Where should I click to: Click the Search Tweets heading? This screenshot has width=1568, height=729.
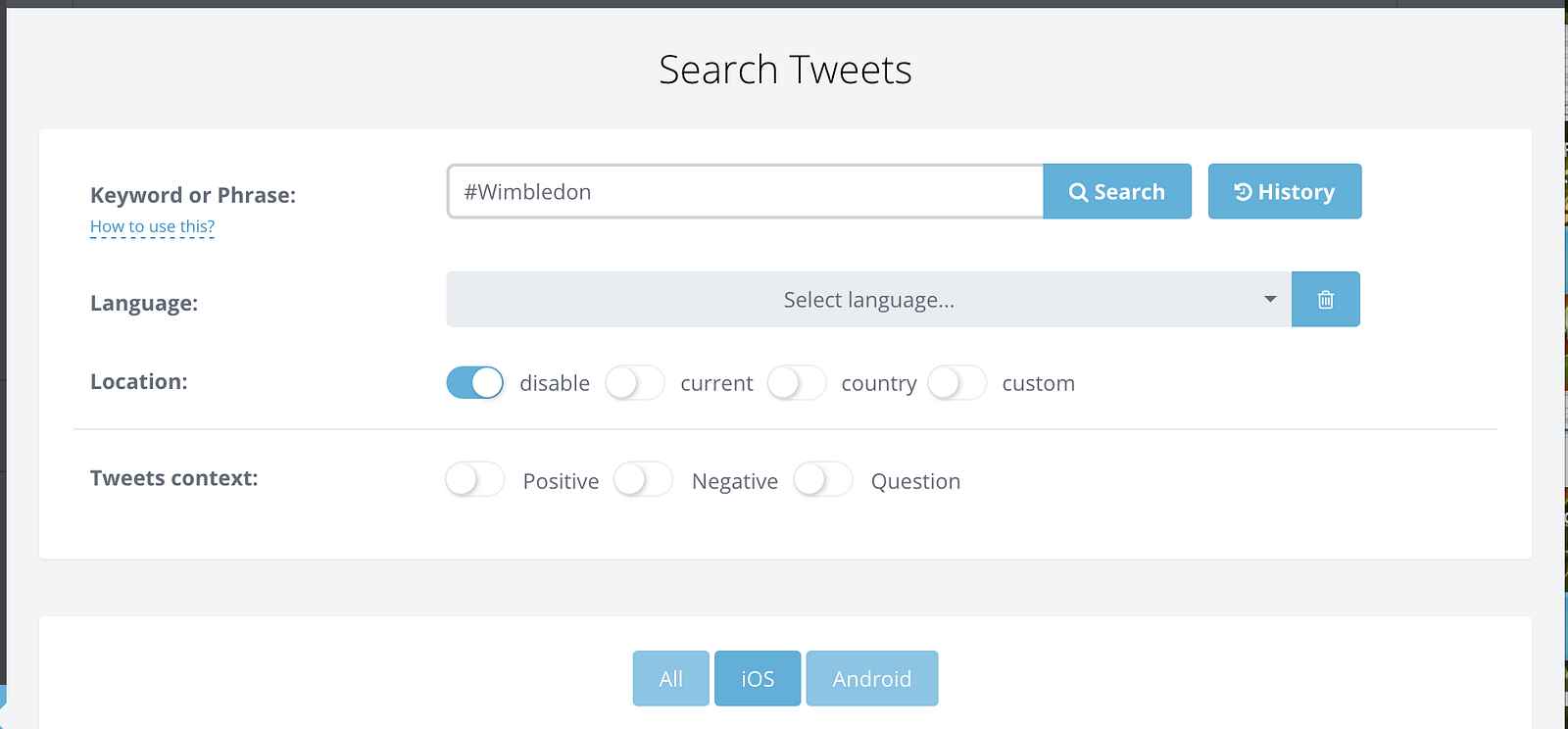tap(785, 70)
